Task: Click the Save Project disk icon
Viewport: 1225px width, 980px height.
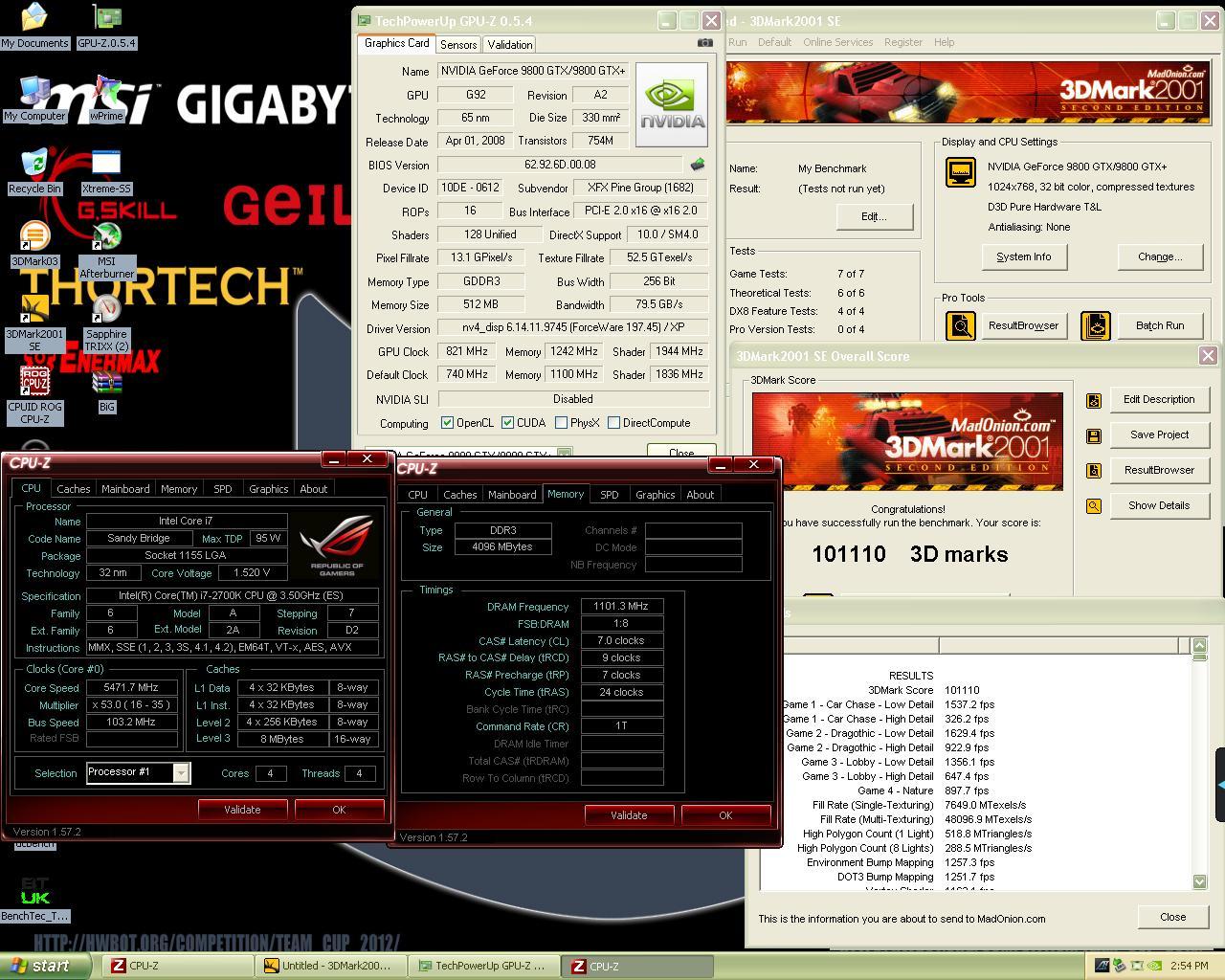Action: 1094,435
